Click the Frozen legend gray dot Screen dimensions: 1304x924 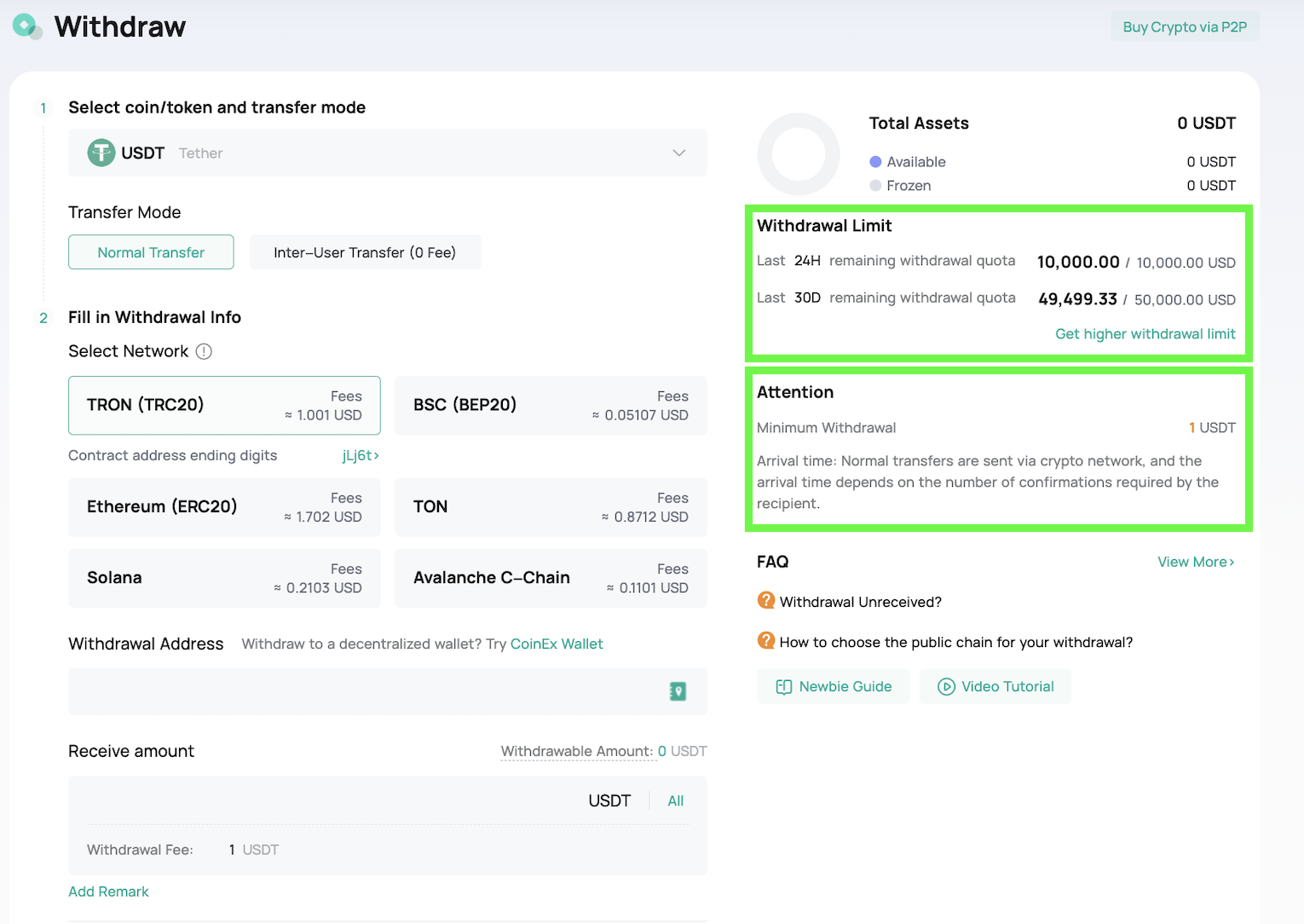875,185
